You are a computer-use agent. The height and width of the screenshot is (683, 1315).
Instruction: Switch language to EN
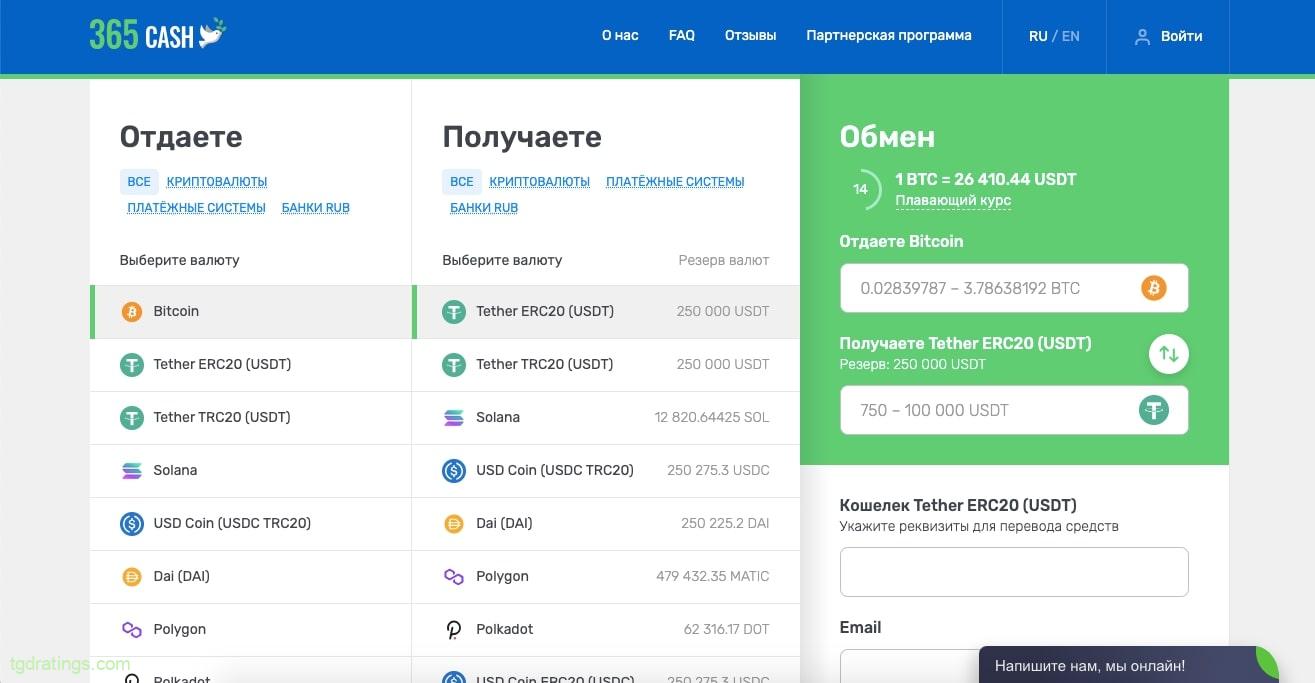[x=1071, y=36]
